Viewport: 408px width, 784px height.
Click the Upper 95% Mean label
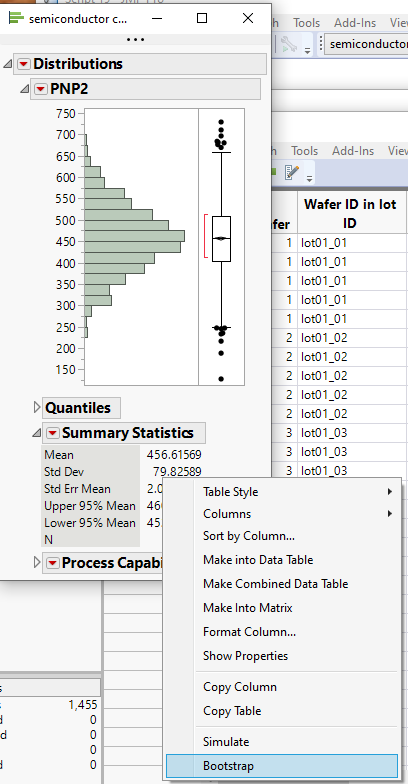(x=90, y=506)
